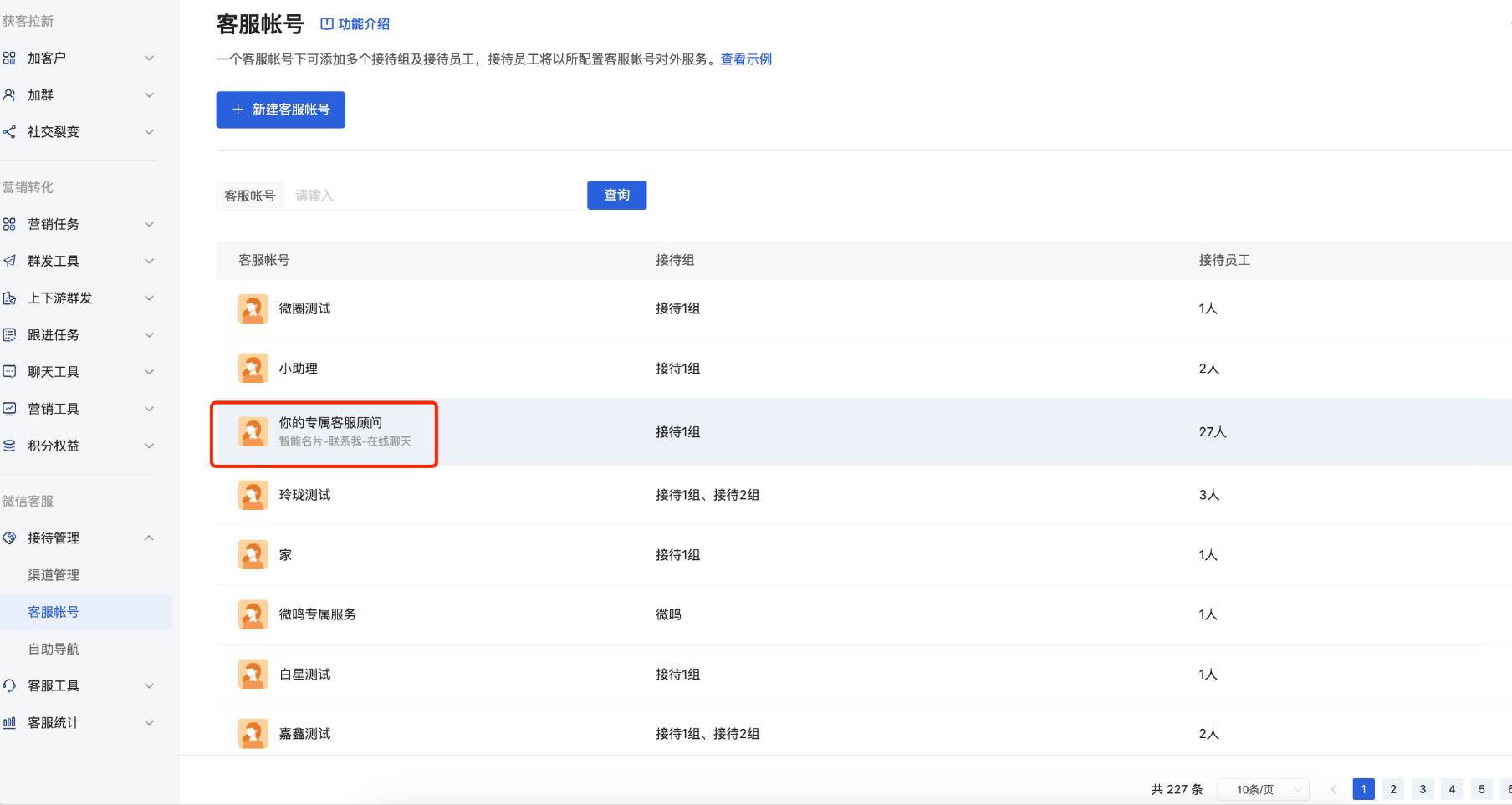The width and height of the screenshot is (1512, 805).
Task: Open the 10条/页 page size dropdown
Action: [x=1263, y=789]
